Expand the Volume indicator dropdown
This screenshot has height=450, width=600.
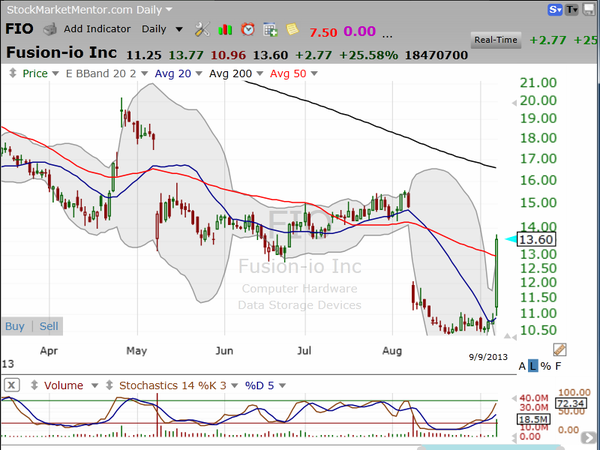point(95,385)
